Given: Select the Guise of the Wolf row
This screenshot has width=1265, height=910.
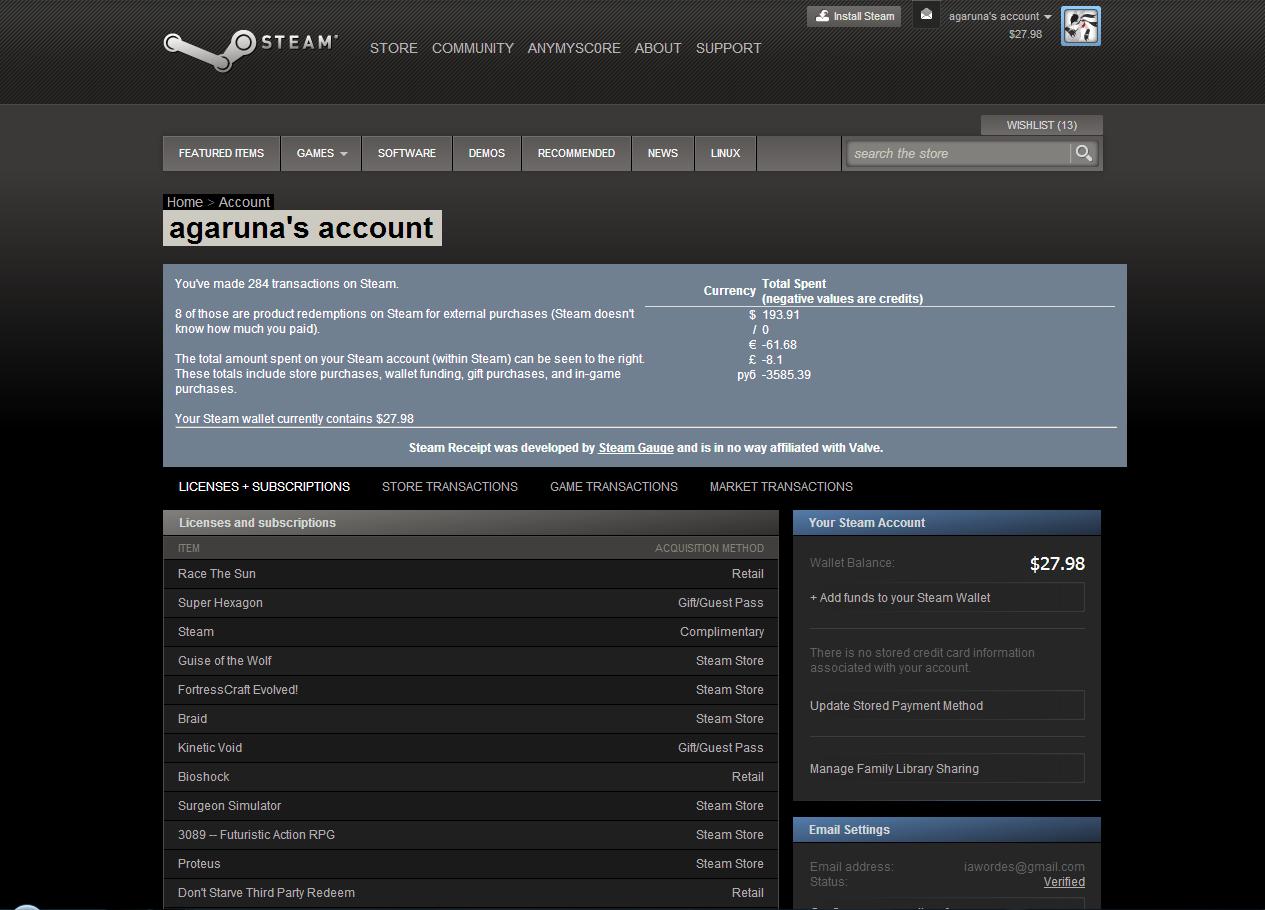Looking at the screenshot, I should tap(471, 661).
